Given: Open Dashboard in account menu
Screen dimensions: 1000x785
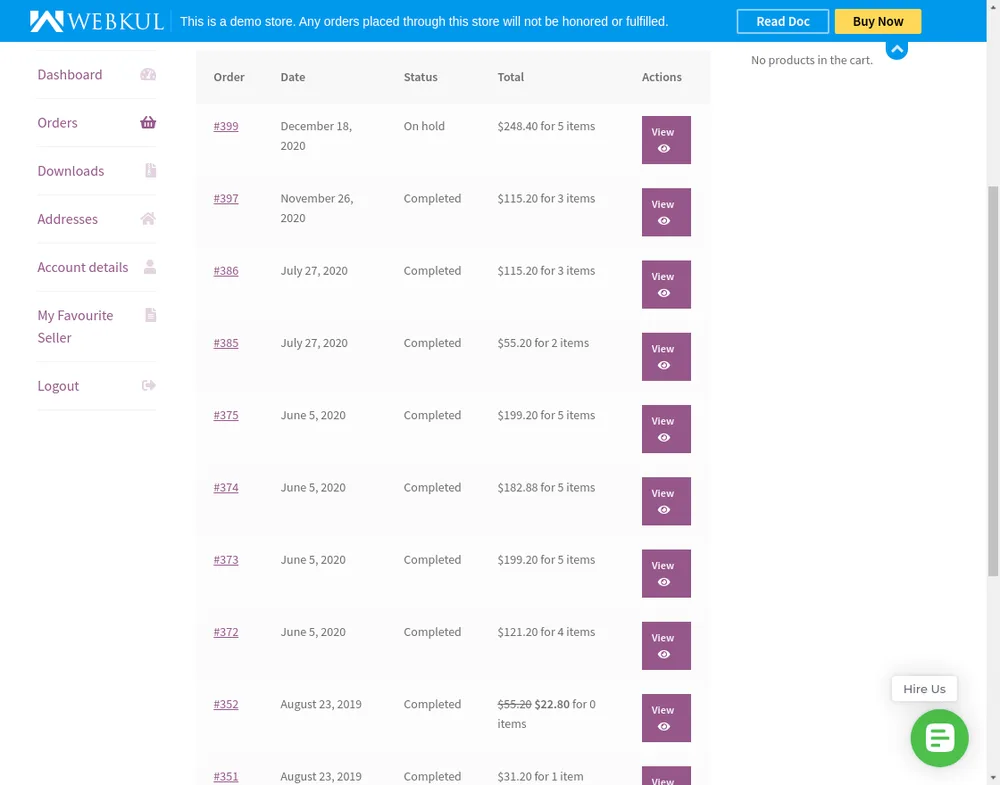Looking at the screenshot, I should point(70,75).
